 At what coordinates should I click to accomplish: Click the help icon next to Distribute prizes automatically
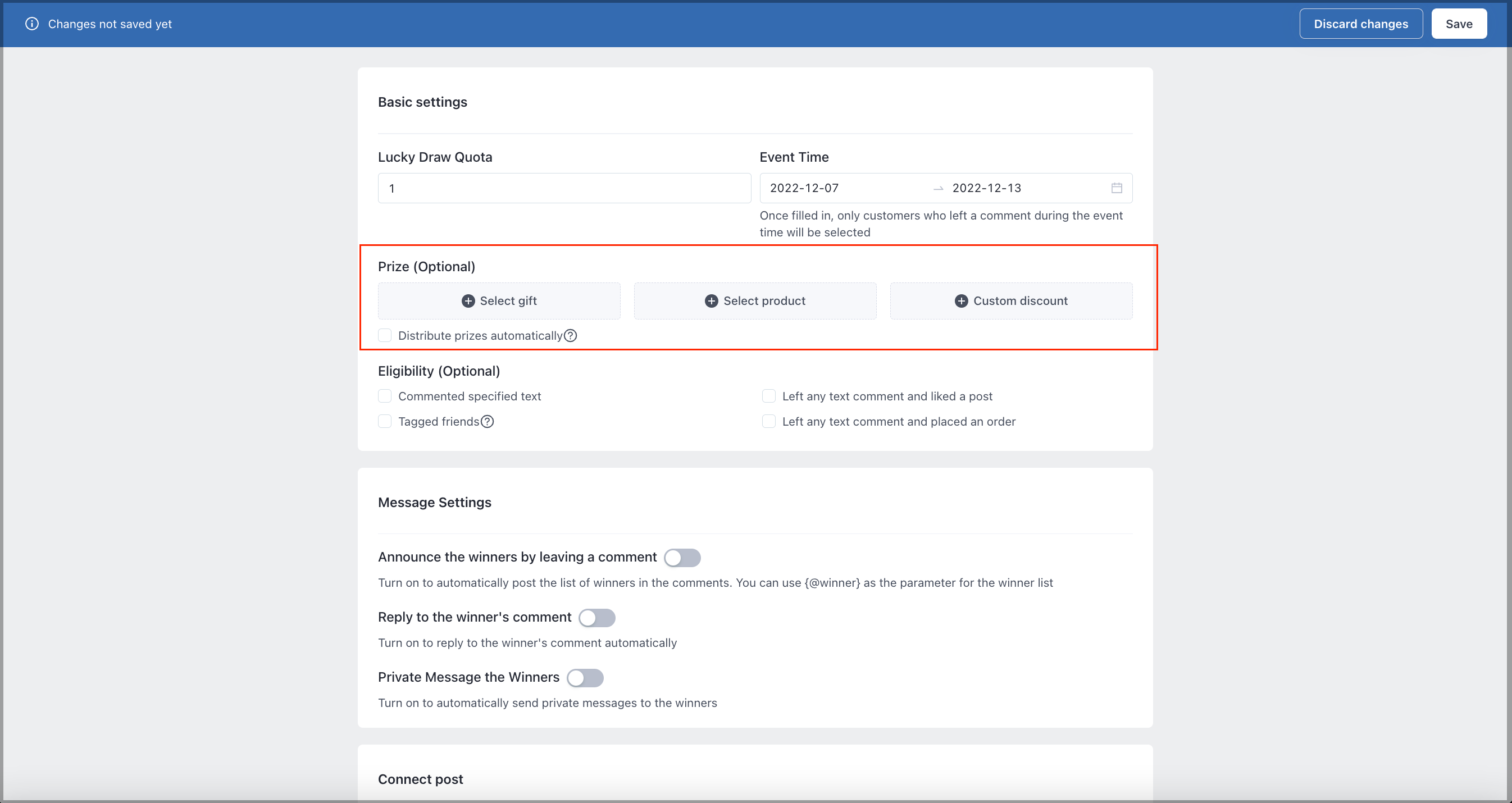[570, 335]
